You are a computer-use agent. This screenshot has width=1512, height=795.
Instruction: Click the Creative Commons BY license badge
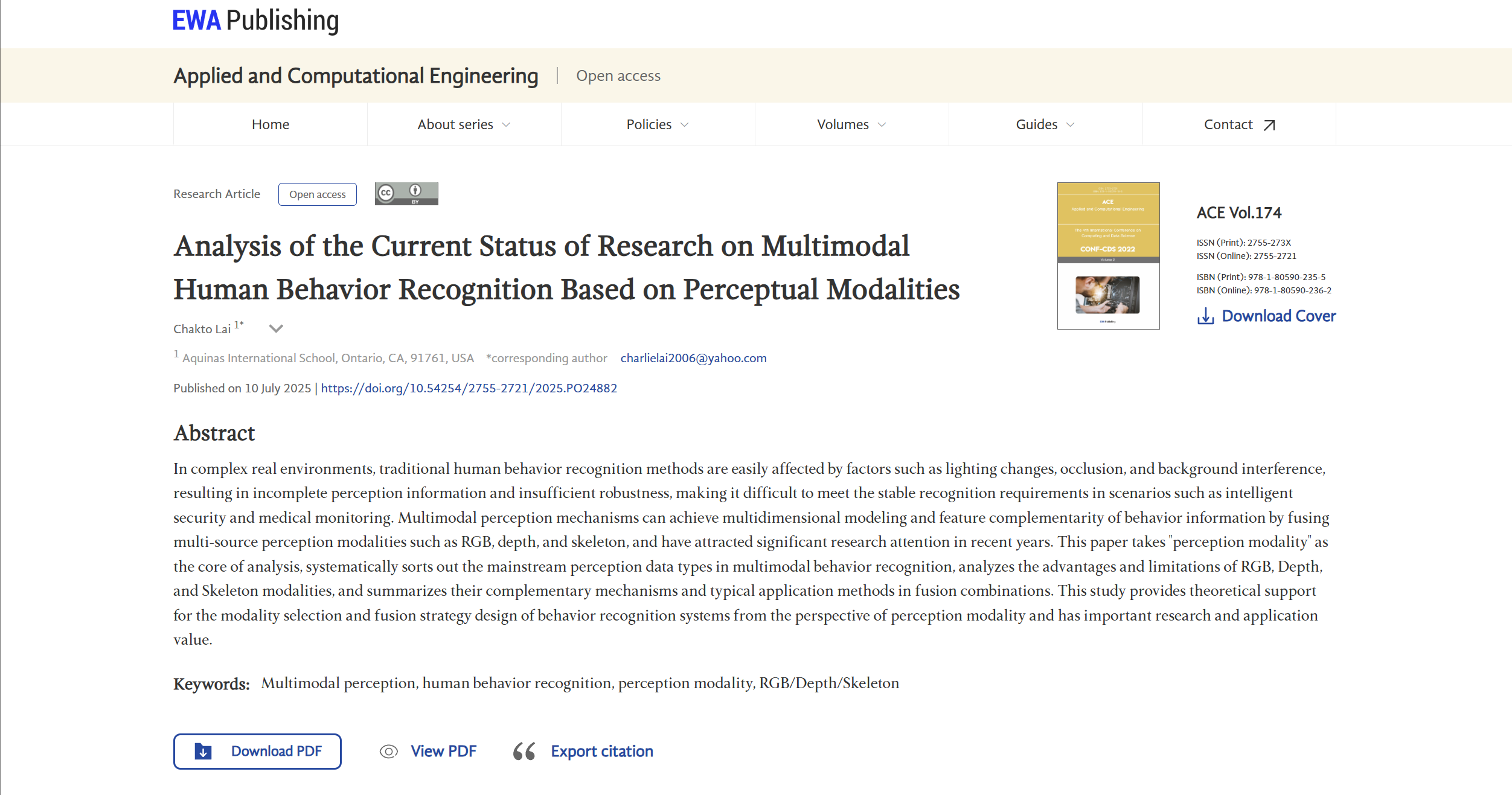pyautogui.click(x=406, y=194)
